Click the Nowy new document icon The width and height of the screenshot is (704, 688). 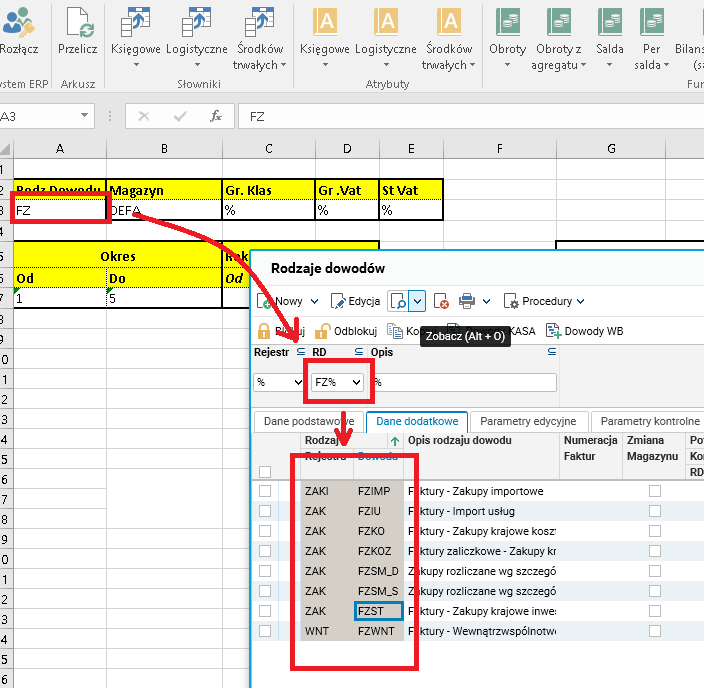pyautogui.click(x=264, y=301)
